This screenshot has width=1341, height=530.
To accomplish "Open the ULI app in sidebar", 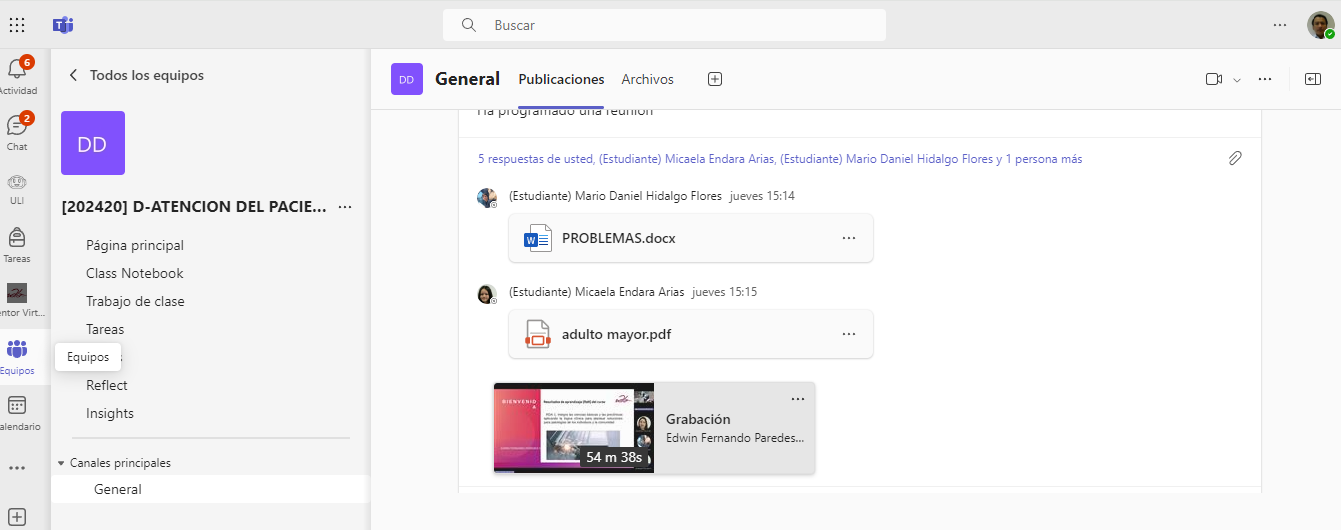I will [x=17, y=183].
